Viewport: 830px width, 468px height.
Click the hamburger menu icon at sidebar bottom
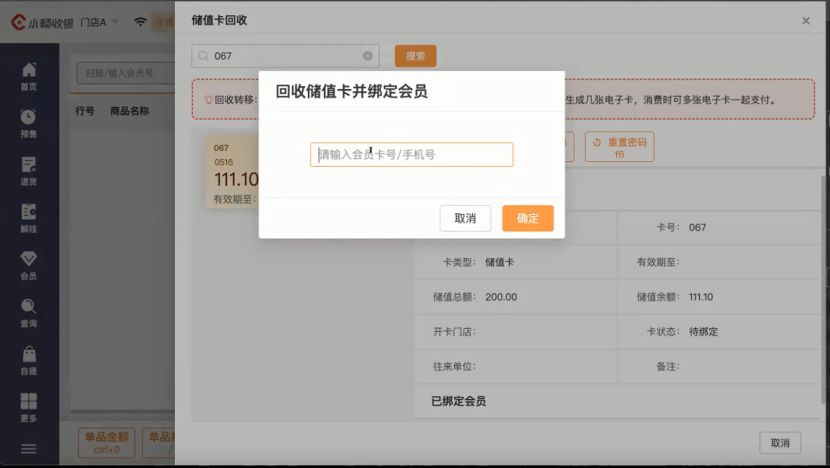click(x=29, y=449)
